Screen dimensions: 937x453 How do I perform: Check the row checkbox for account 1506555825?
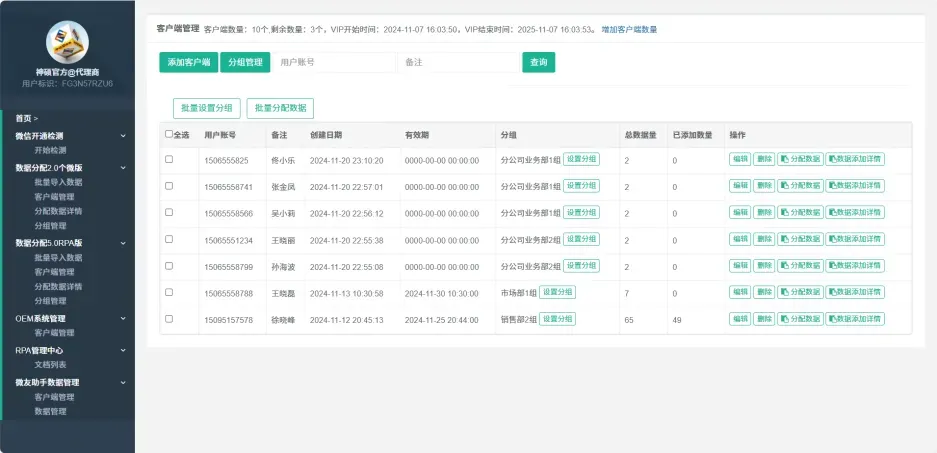pos(169,160)
